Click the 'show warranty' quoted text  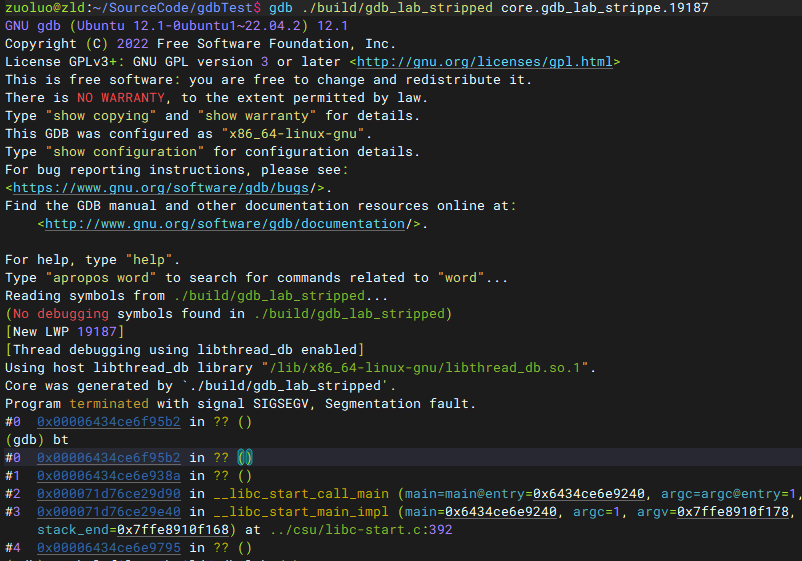click(x=257, y=116)
